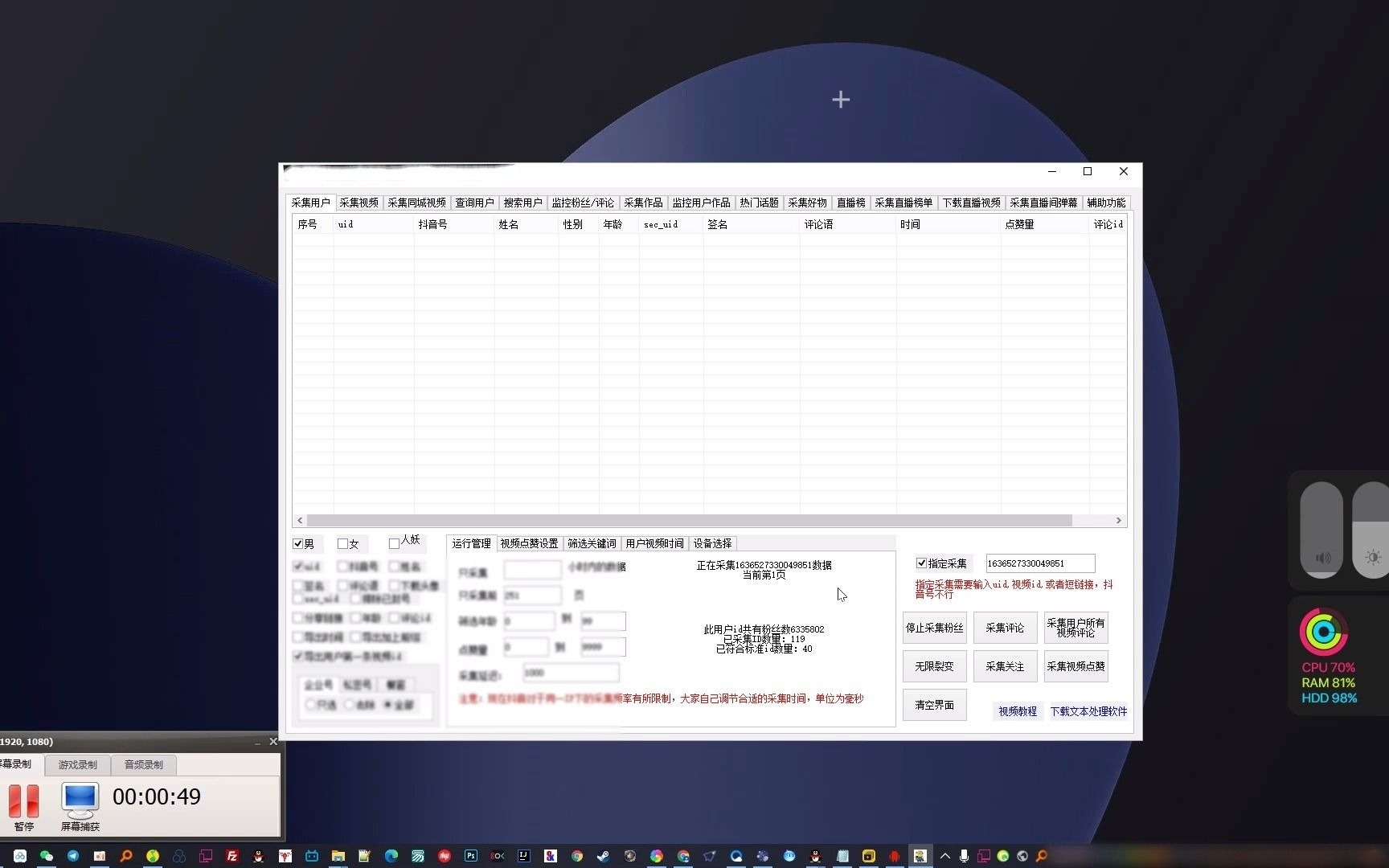Click the screen capture monitor icon
This screenshot has width=1389, height=868.
click(80, 808)
